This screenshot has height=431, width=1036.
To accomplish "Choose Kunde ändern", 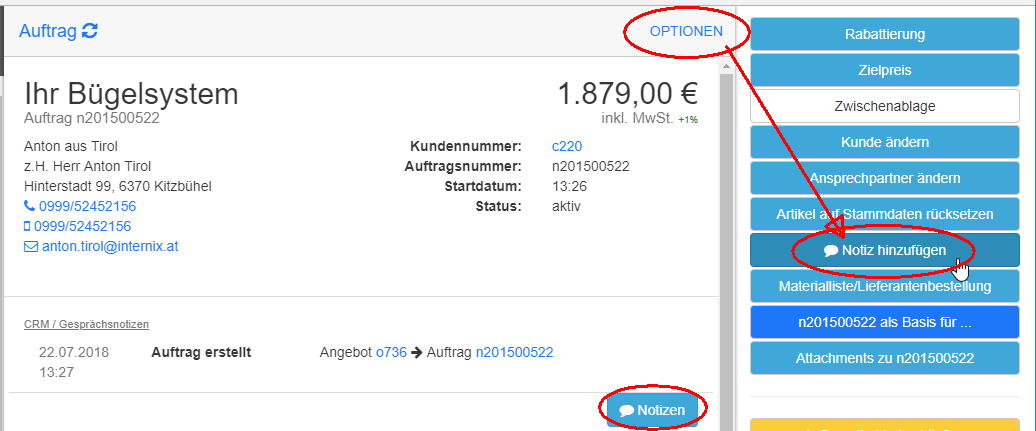I will pyautogui.click(x=885, y=142).
